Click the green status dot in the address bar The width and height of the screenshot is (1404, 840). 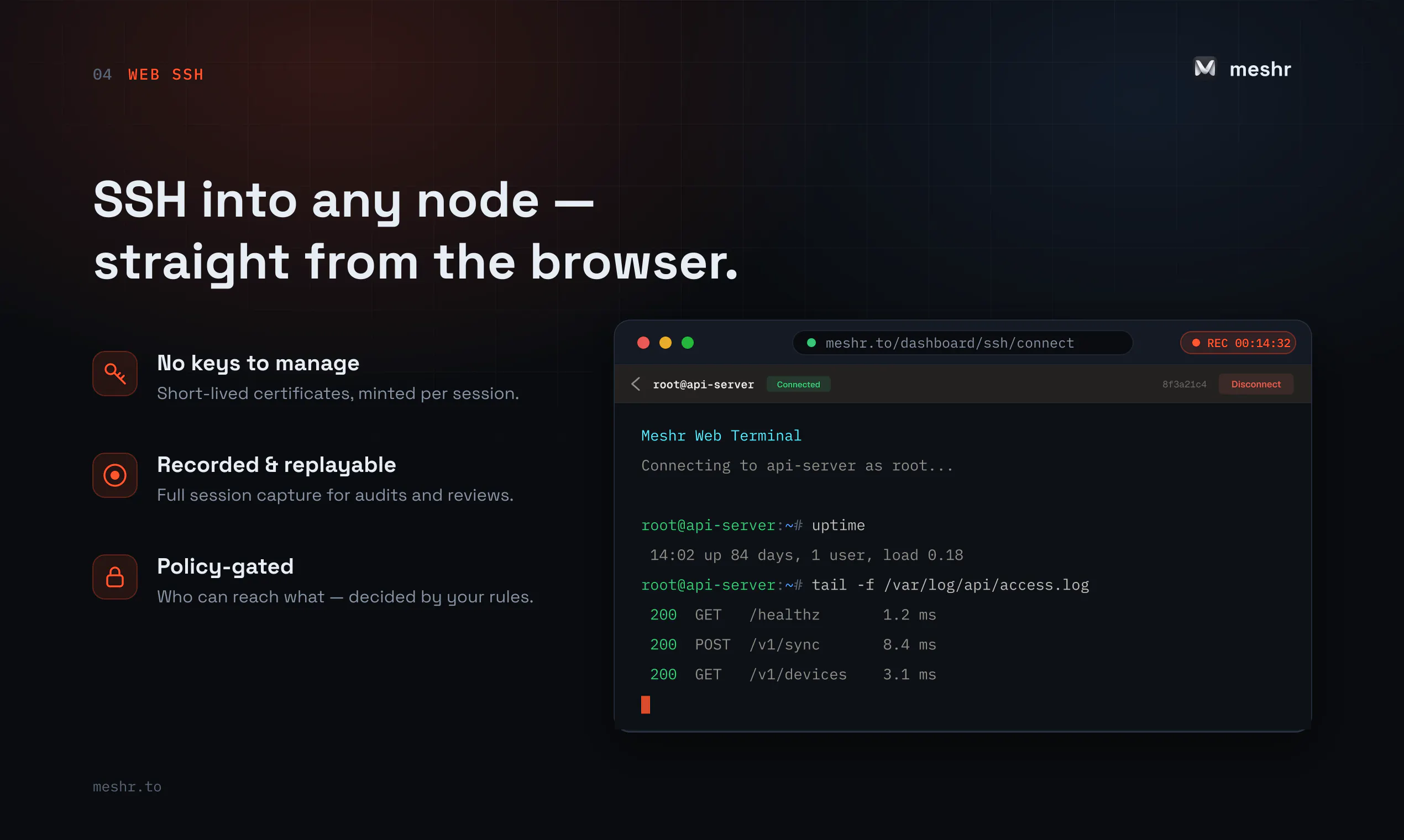pyautogui.click(x=811, y=343)
